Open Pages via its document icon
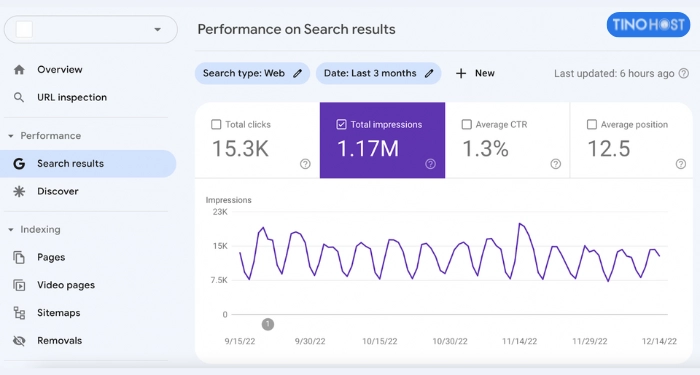This screenshot has height=375, width=700. (19, 257)
